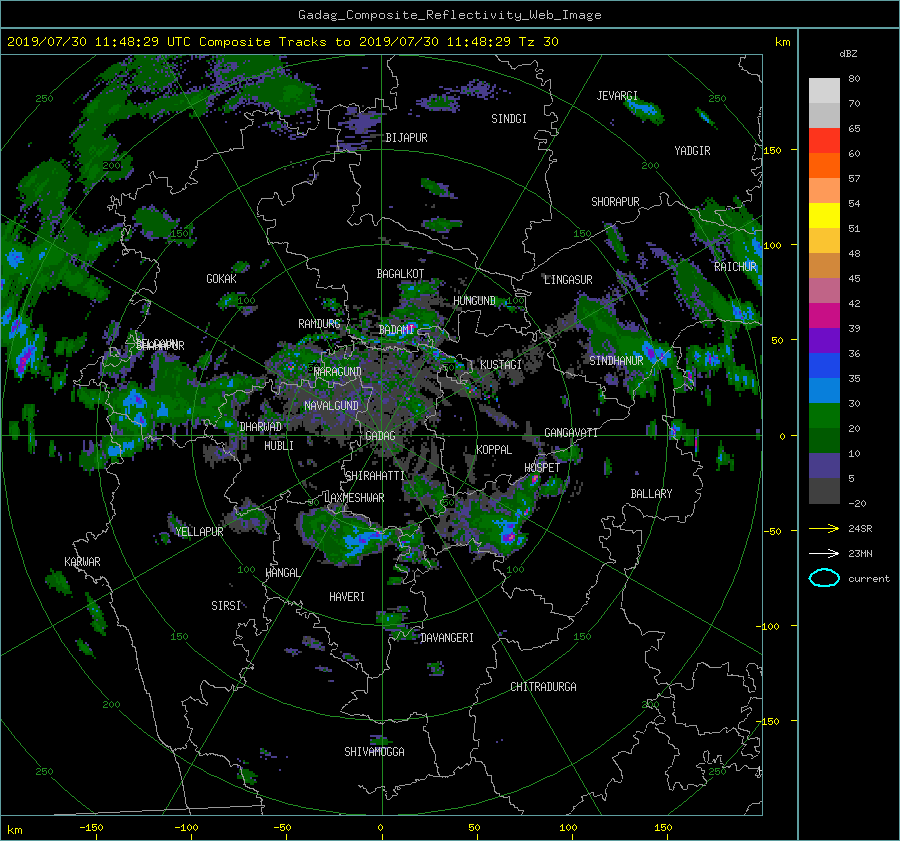Click the RAICHUR city label
Screen dimensions: 900x841
pyautogui.click(x=735, y=267)
